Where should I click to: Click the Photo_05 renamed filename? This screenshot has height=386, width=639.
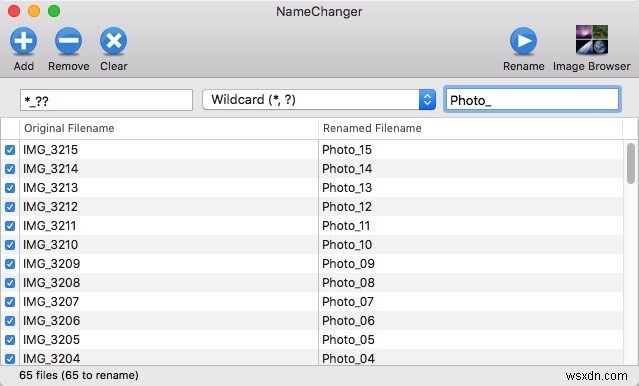[348, 340]
